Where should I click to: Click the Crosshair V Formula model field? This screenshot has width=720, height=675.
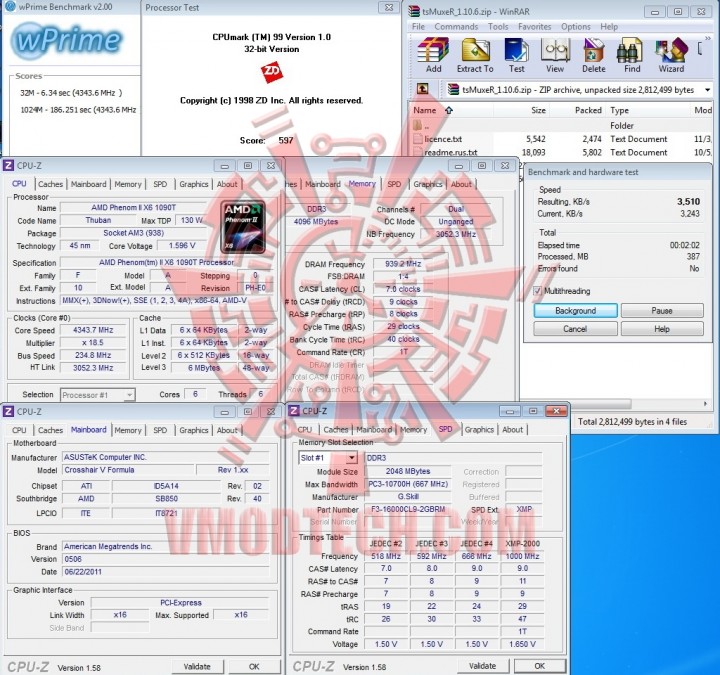pyautogui.click(x=129, y=470)
